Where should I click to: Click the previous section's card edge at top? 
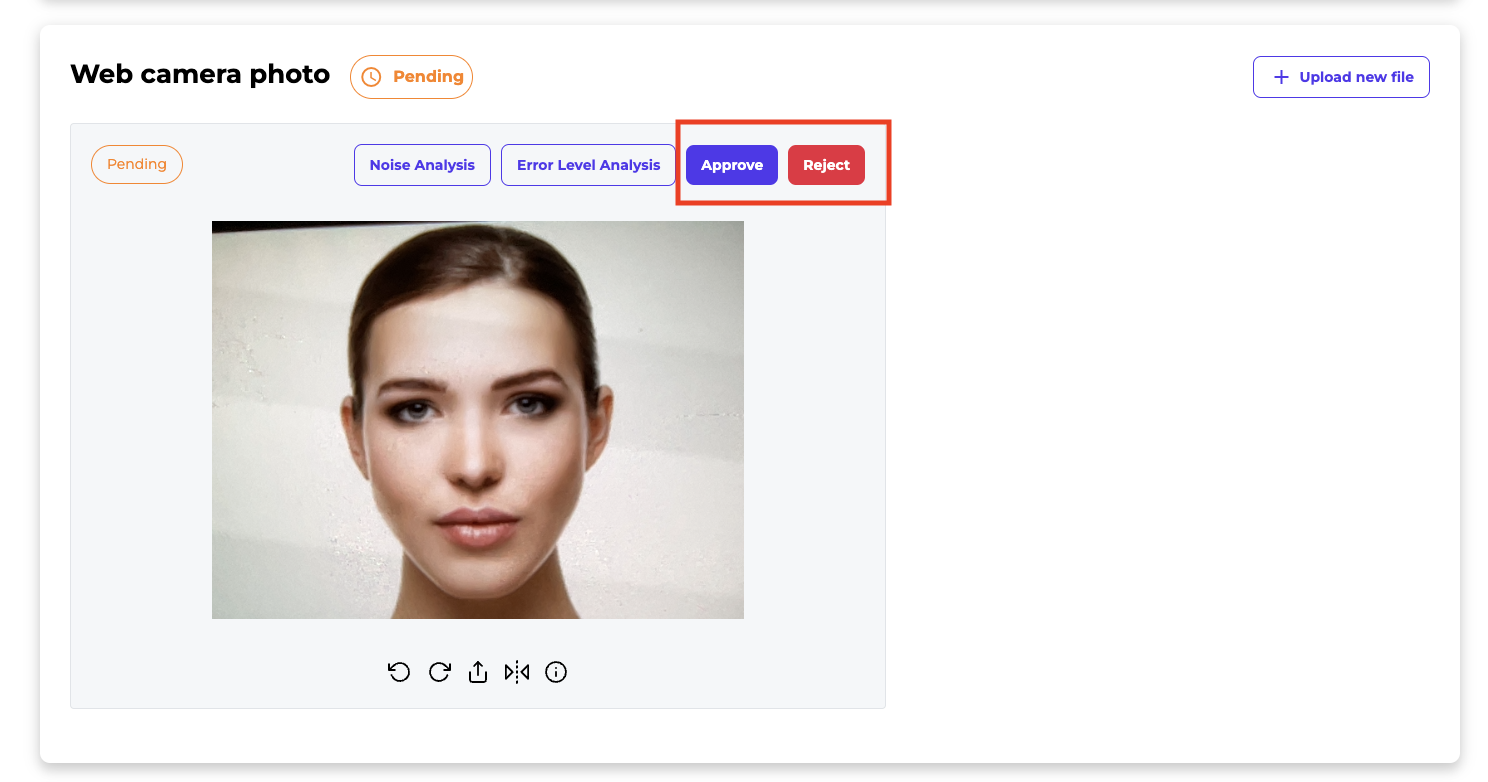point(750,6)
